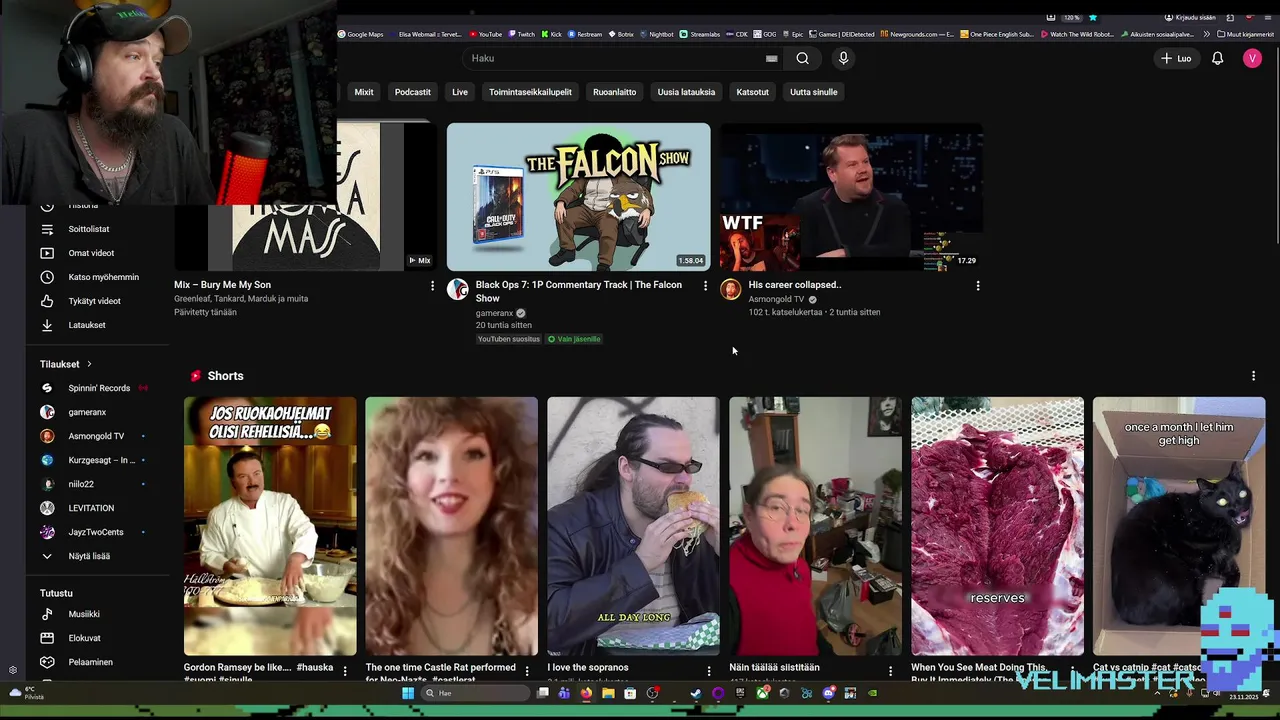Click Vain jäsenille members-only badge
Image resolution: width=1280 pixels, height=720 pixels.
coord(574,339)
